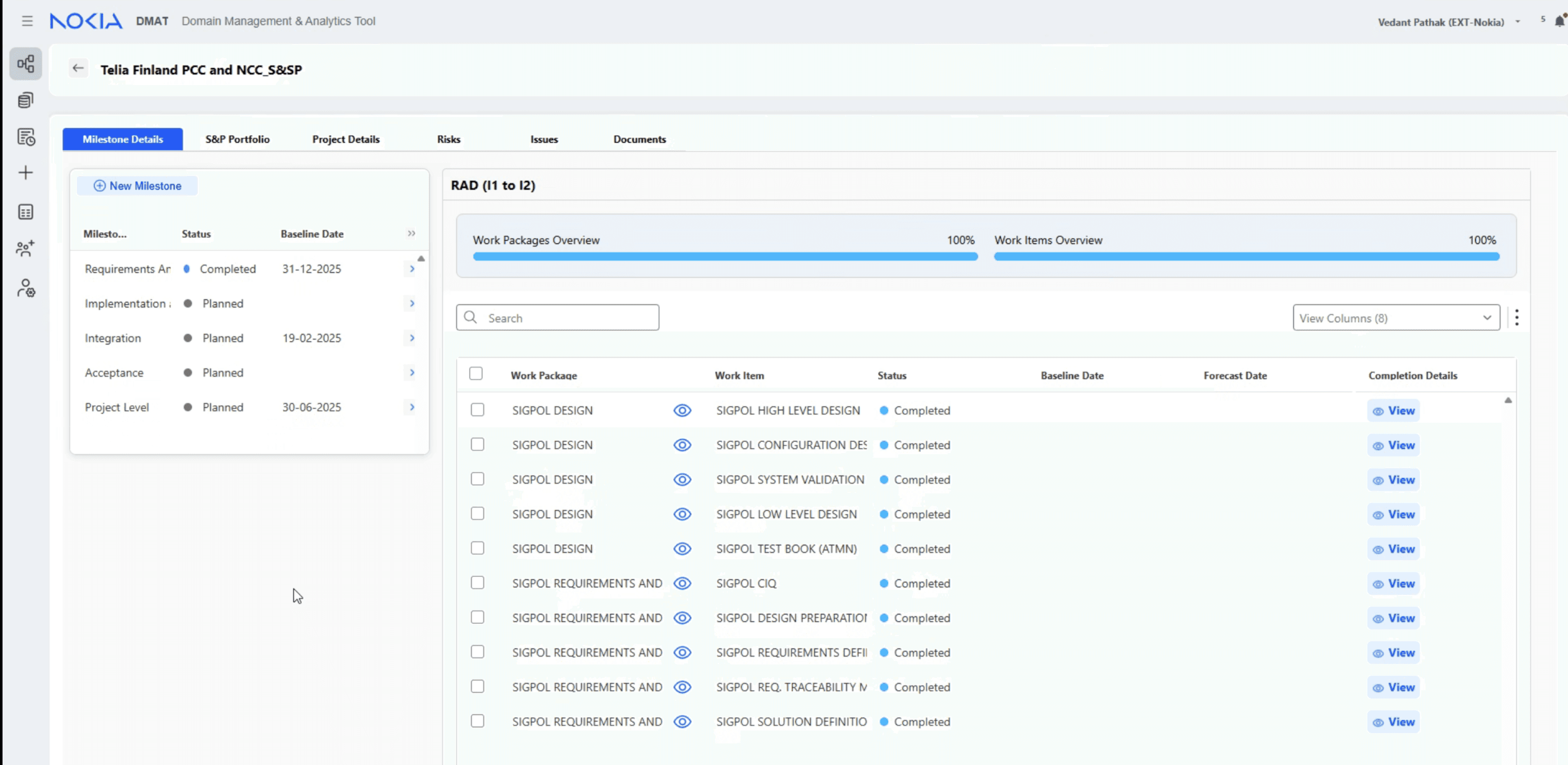Toggle the select-all checkbox in table header
1568x765 pixels.
tap(476, 374)
